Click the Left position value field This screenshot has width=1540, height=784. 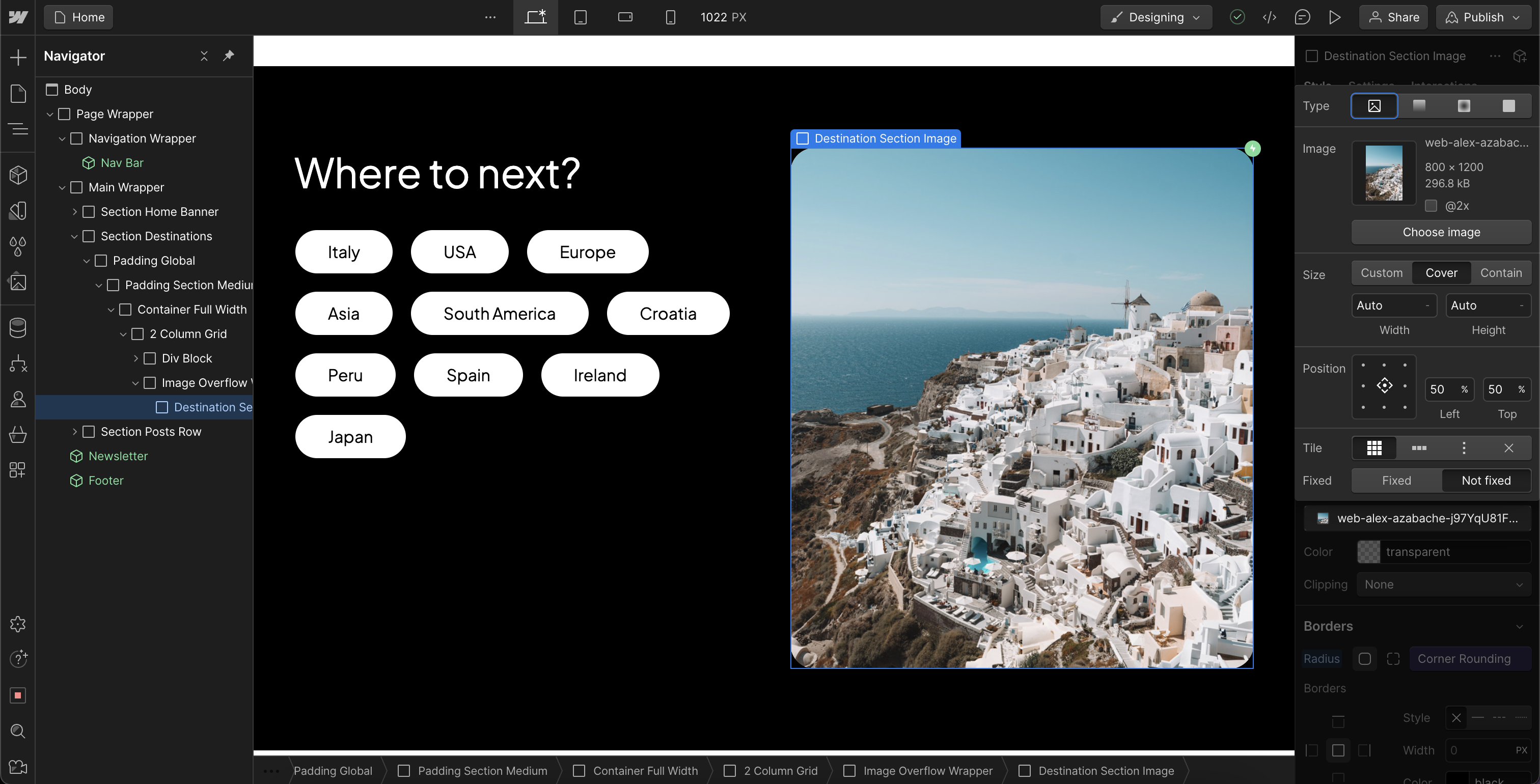coord(1449,389)
